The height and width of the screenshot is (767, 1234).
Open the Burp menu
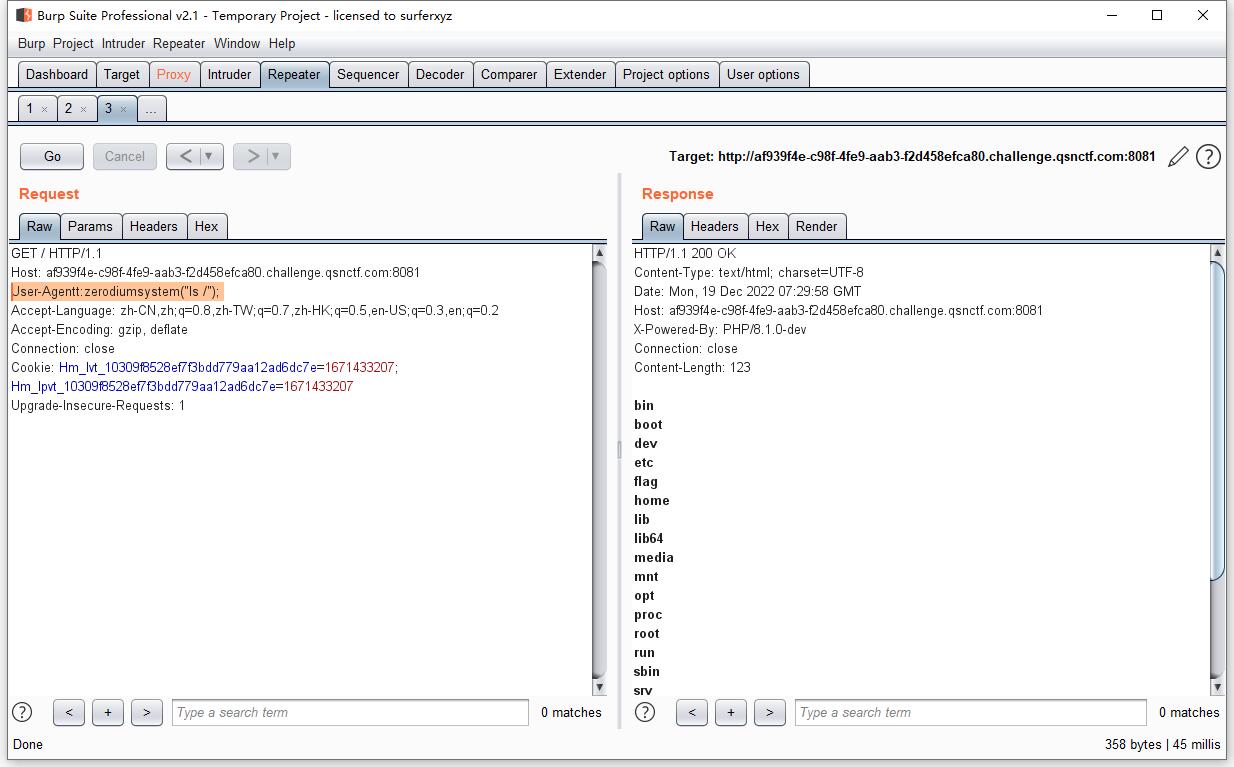(31, 43)
